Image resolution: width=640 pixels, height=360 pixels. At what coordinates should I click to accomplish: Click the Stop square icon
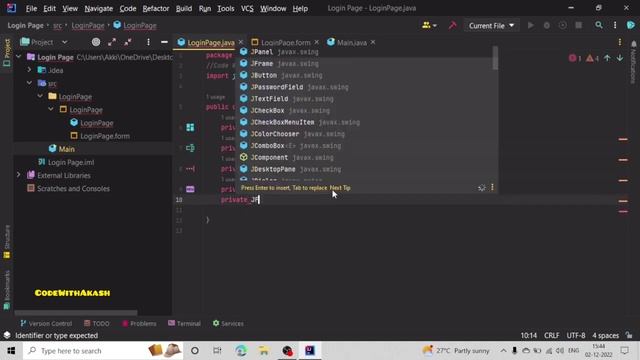578,25
